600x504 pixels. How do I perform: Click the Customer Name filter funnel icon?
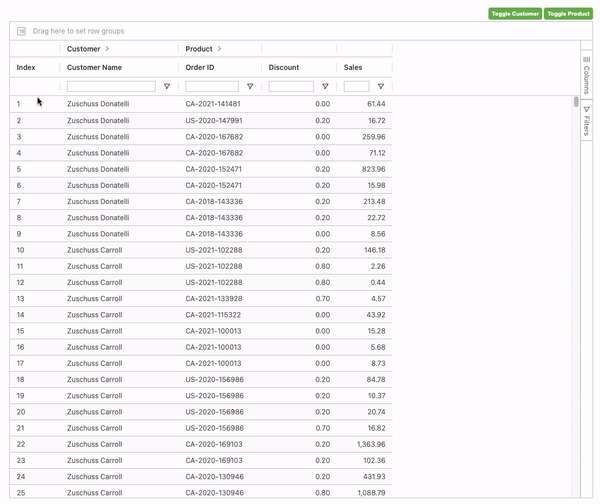pos(167,87)
